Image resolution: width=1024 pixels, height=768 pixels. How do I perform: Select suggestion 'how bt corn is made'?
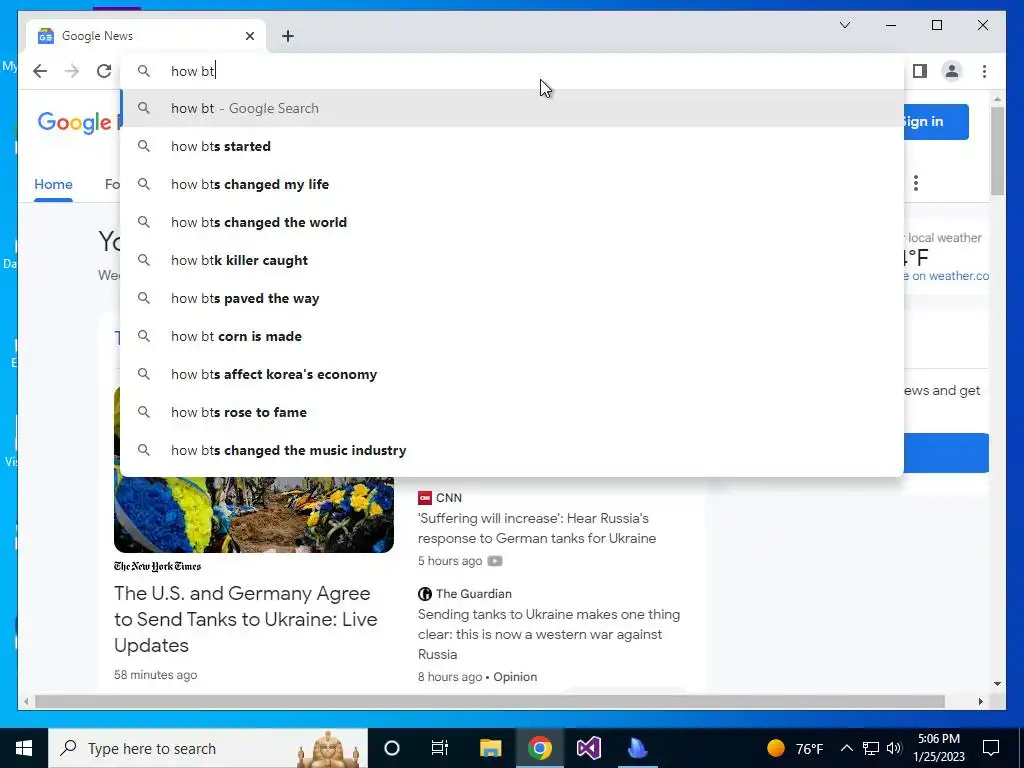(512, 336)
